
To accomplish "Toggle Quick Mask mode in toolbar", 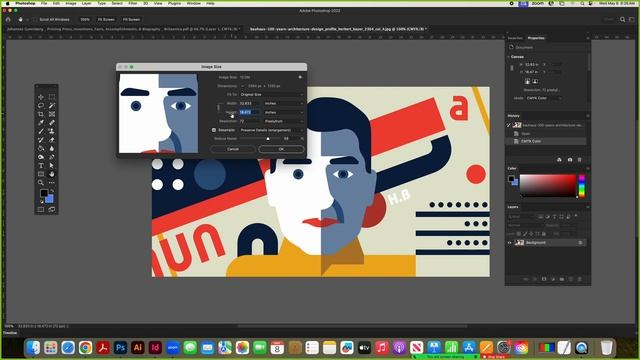I will 41,209.
